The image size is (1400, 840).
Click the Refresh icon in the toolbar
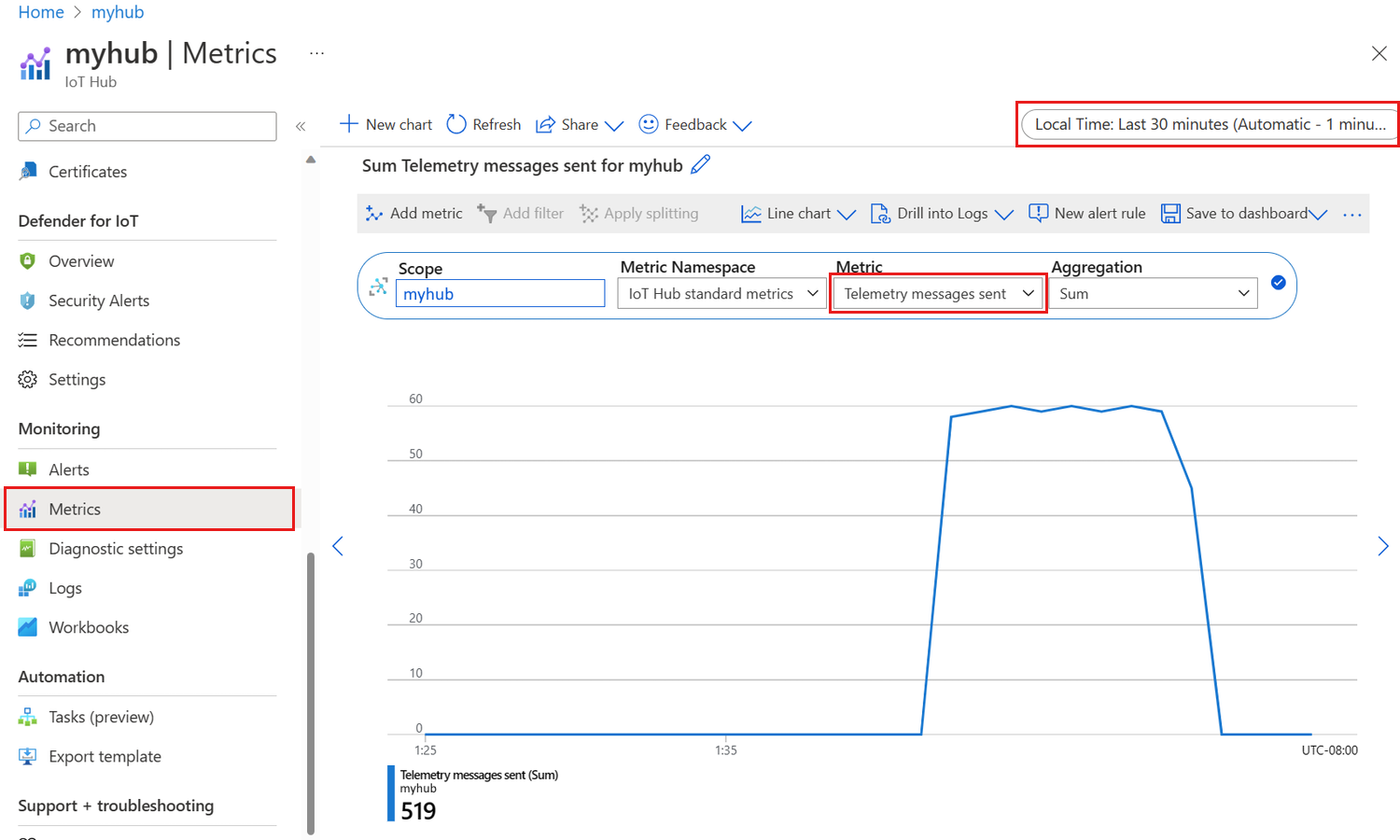456,123
